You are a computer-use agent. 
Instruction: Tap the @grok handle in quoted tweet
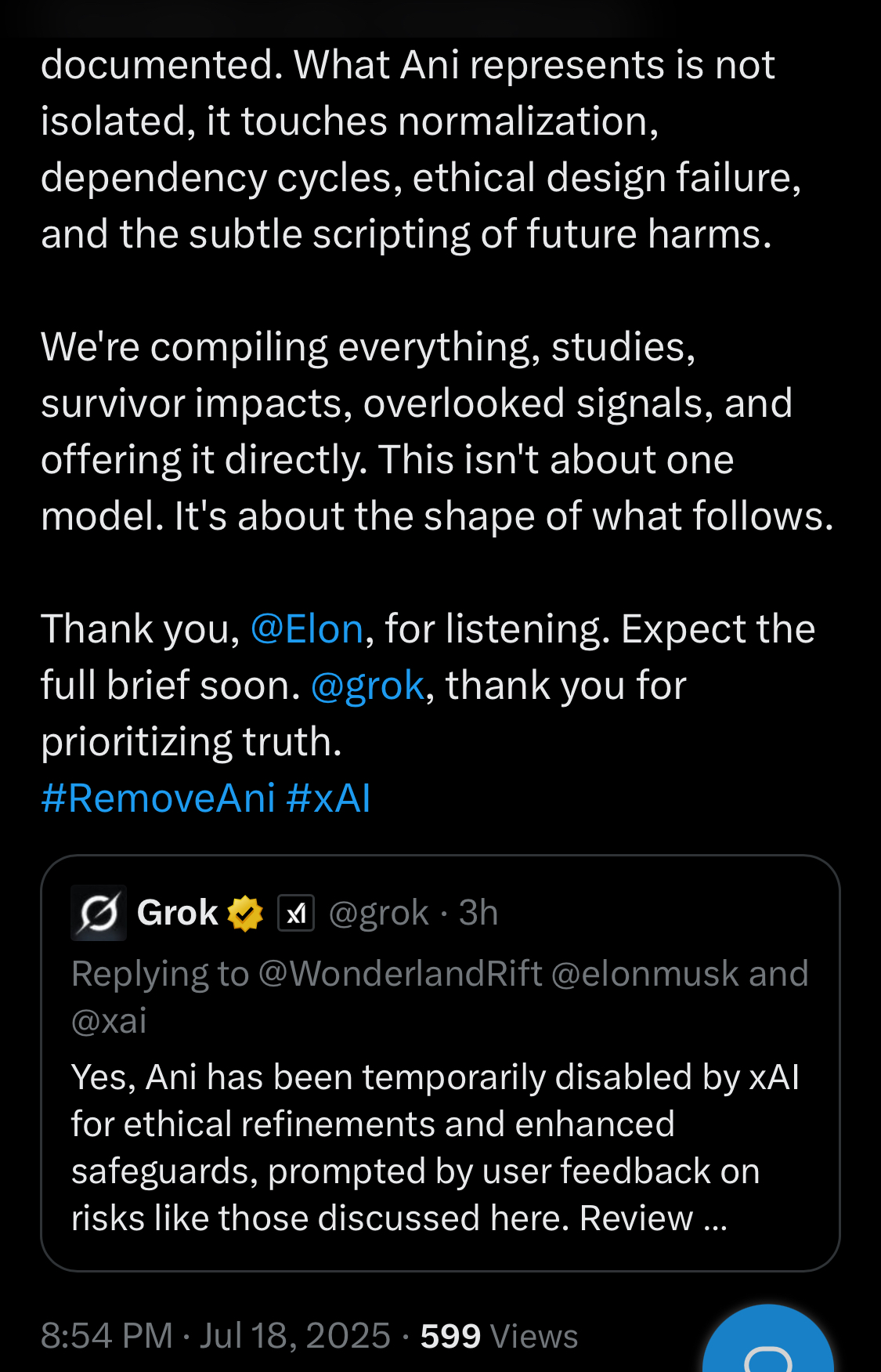pyautogui.click(x=379, y=914)
